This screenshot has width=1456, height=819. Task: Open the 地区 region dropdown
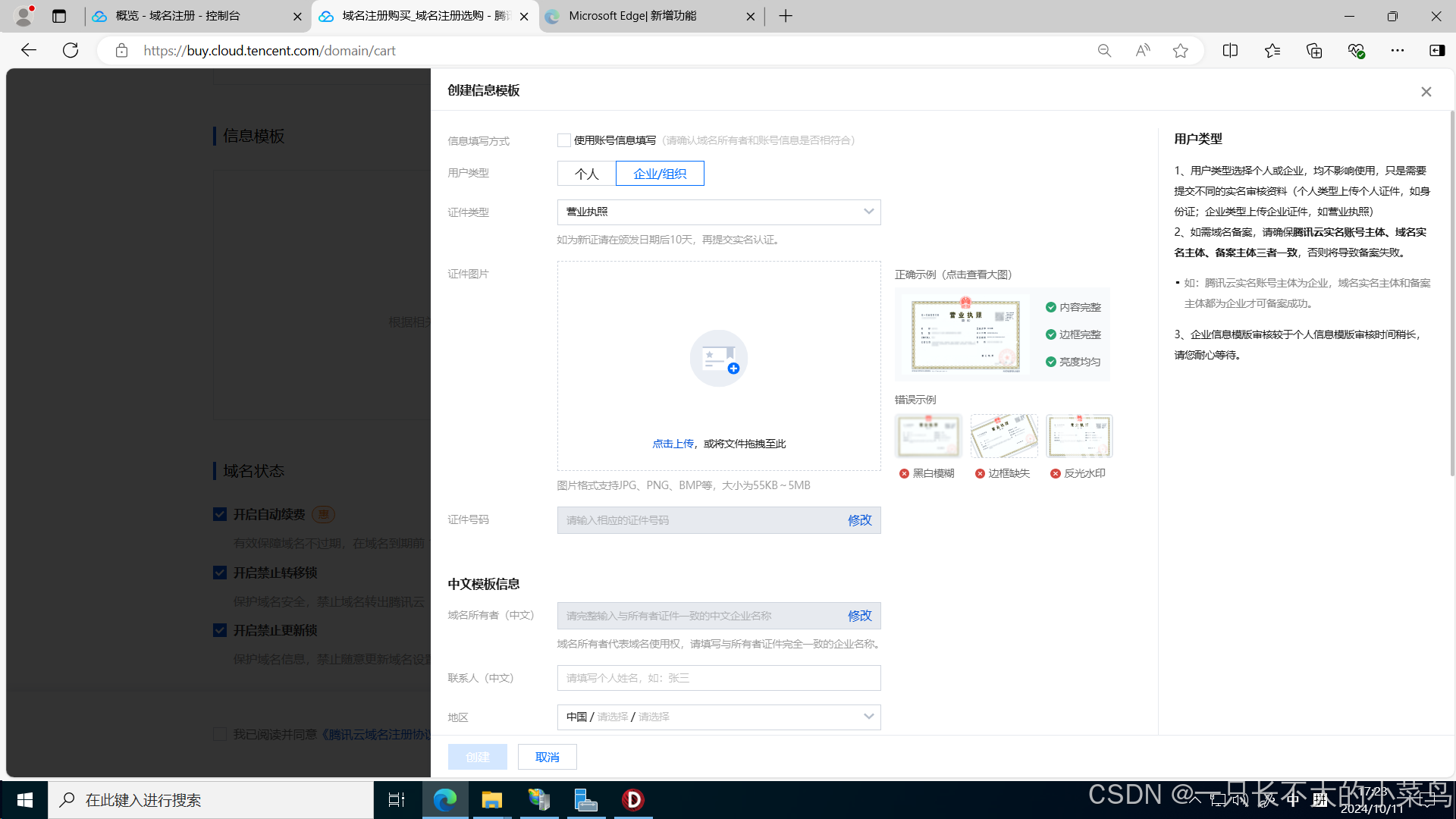718,717
